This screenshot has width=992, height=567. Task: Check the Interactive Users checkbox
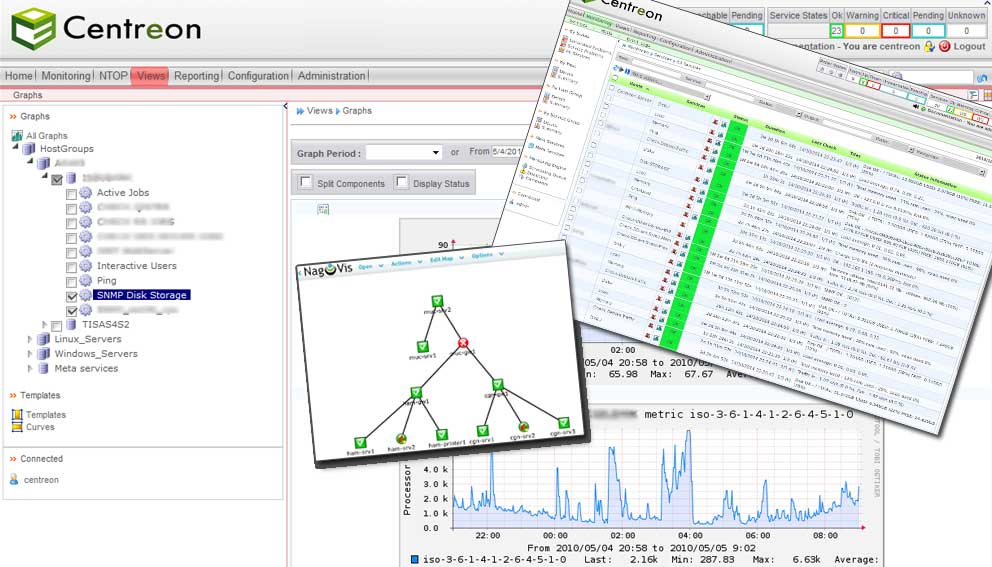tap(71, 267)
